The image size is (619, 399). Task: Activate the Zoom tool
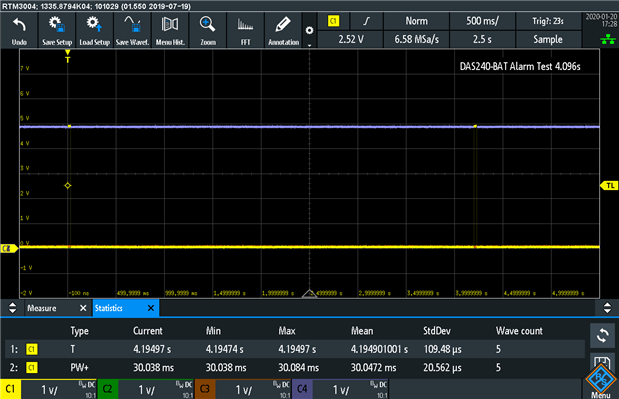208,31
